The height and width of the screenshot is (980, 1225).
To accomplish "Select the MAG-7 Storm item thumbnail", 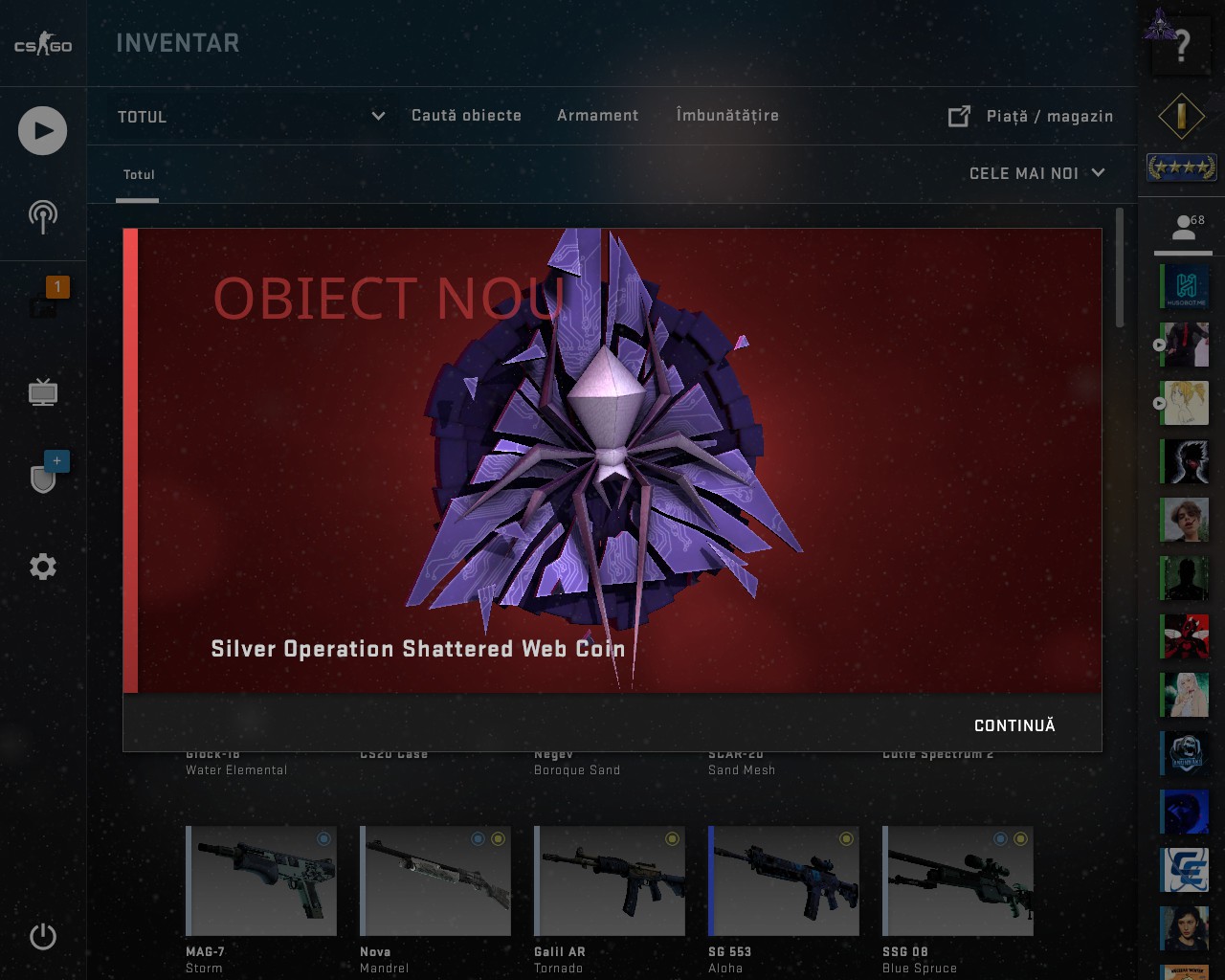I will pos(261,880).
